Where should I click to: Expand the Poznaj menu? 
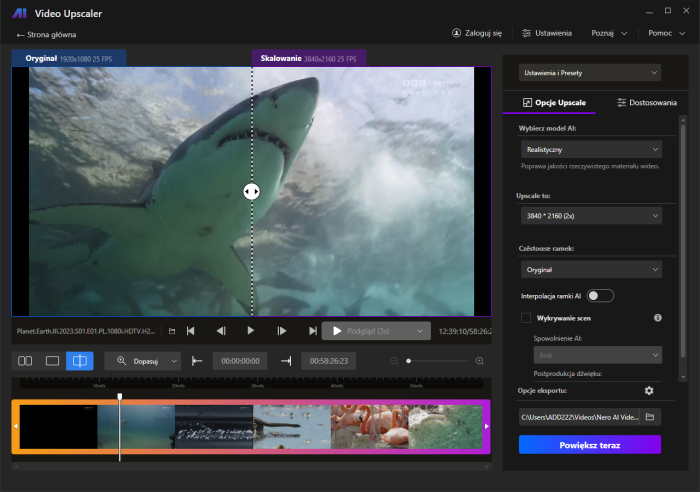coord(609,33)
